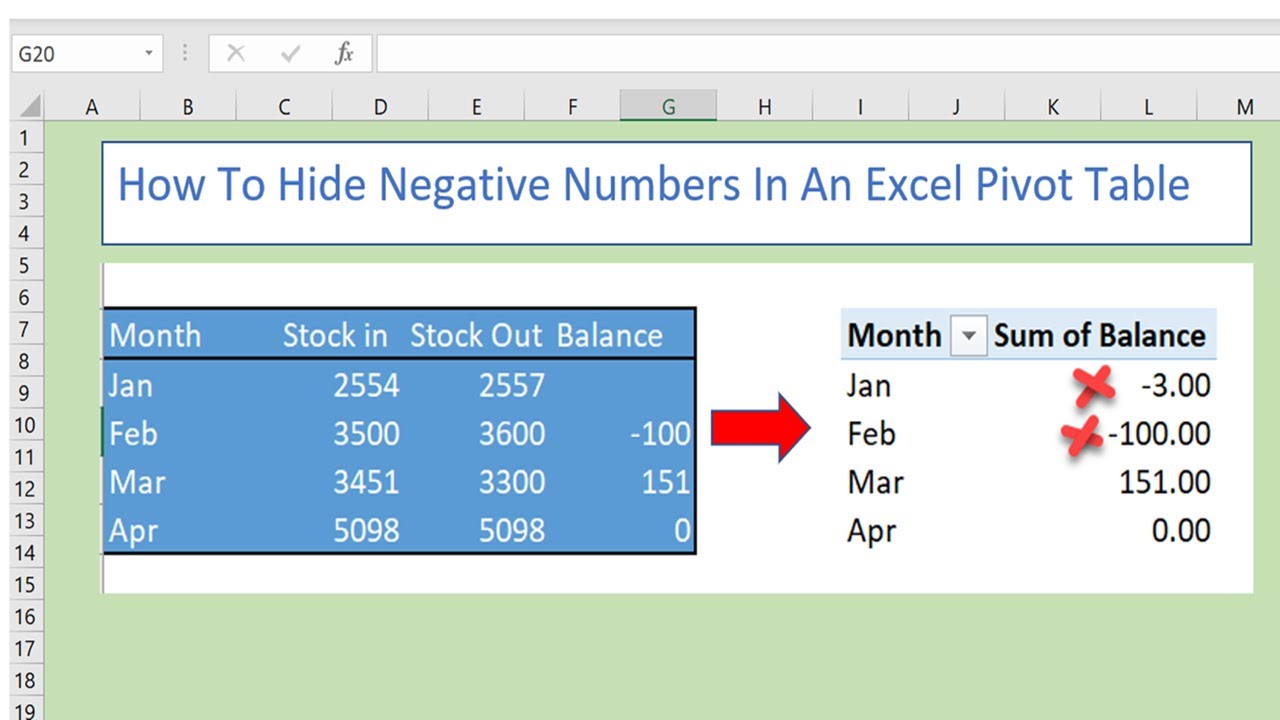The height and width of the screenshot is (720, 1280).
Task: Select column L header
Action: point(1148,106)
